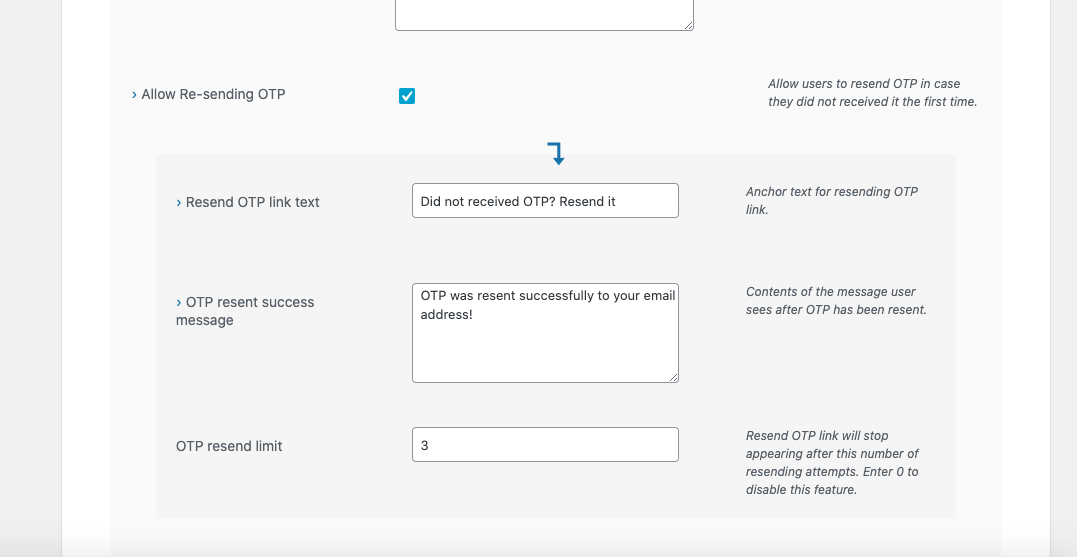Click the 'Anchor text for resending' description

831,201
